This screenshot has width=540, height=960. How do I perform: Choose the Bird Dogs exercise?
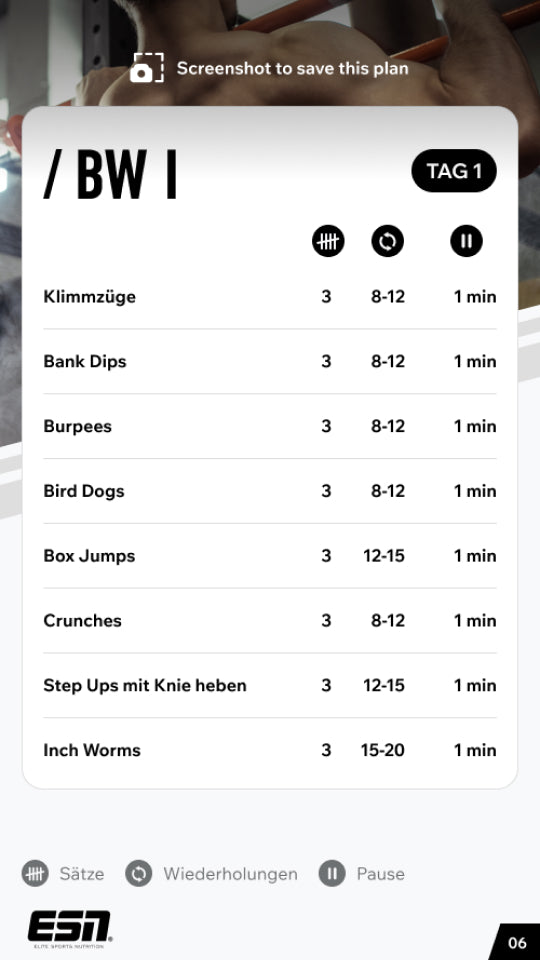tap(270, 491)
